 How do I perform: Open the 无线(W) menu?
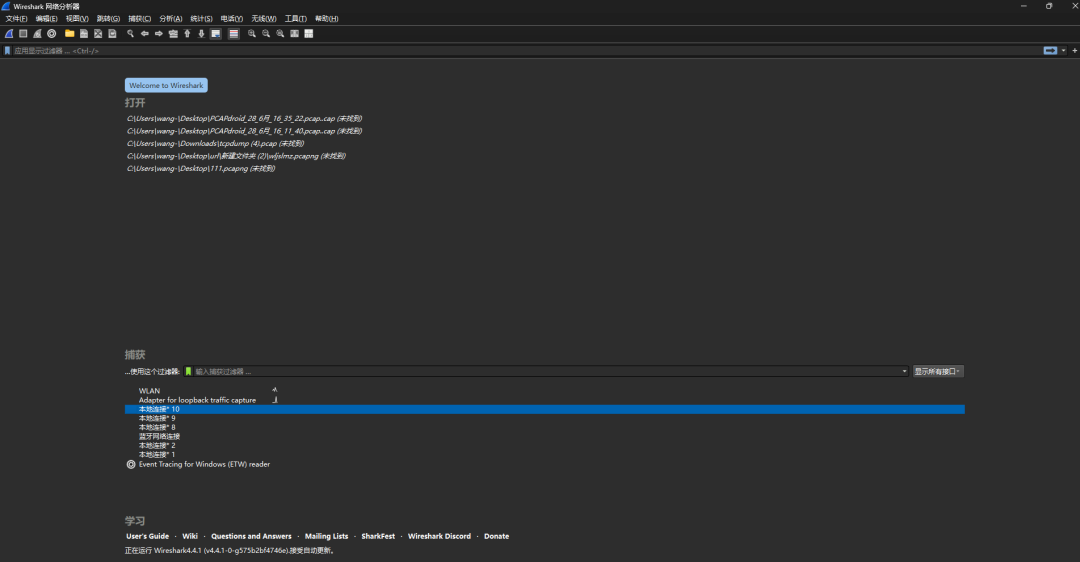pyautogui.click(x=264, y=19)
